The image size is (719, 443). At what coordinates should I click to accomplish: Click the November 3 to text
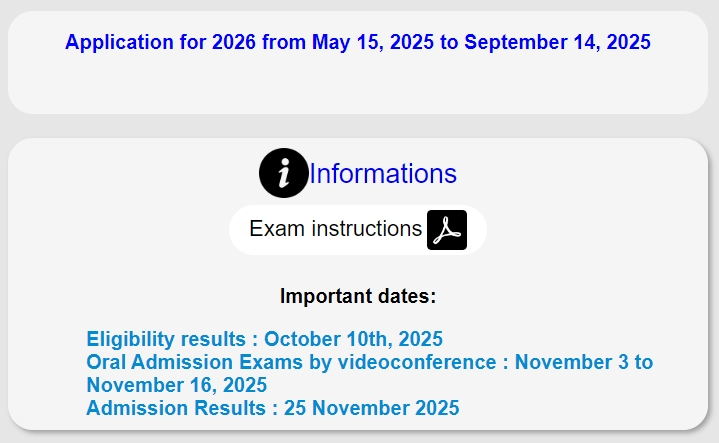click(584, 362)
